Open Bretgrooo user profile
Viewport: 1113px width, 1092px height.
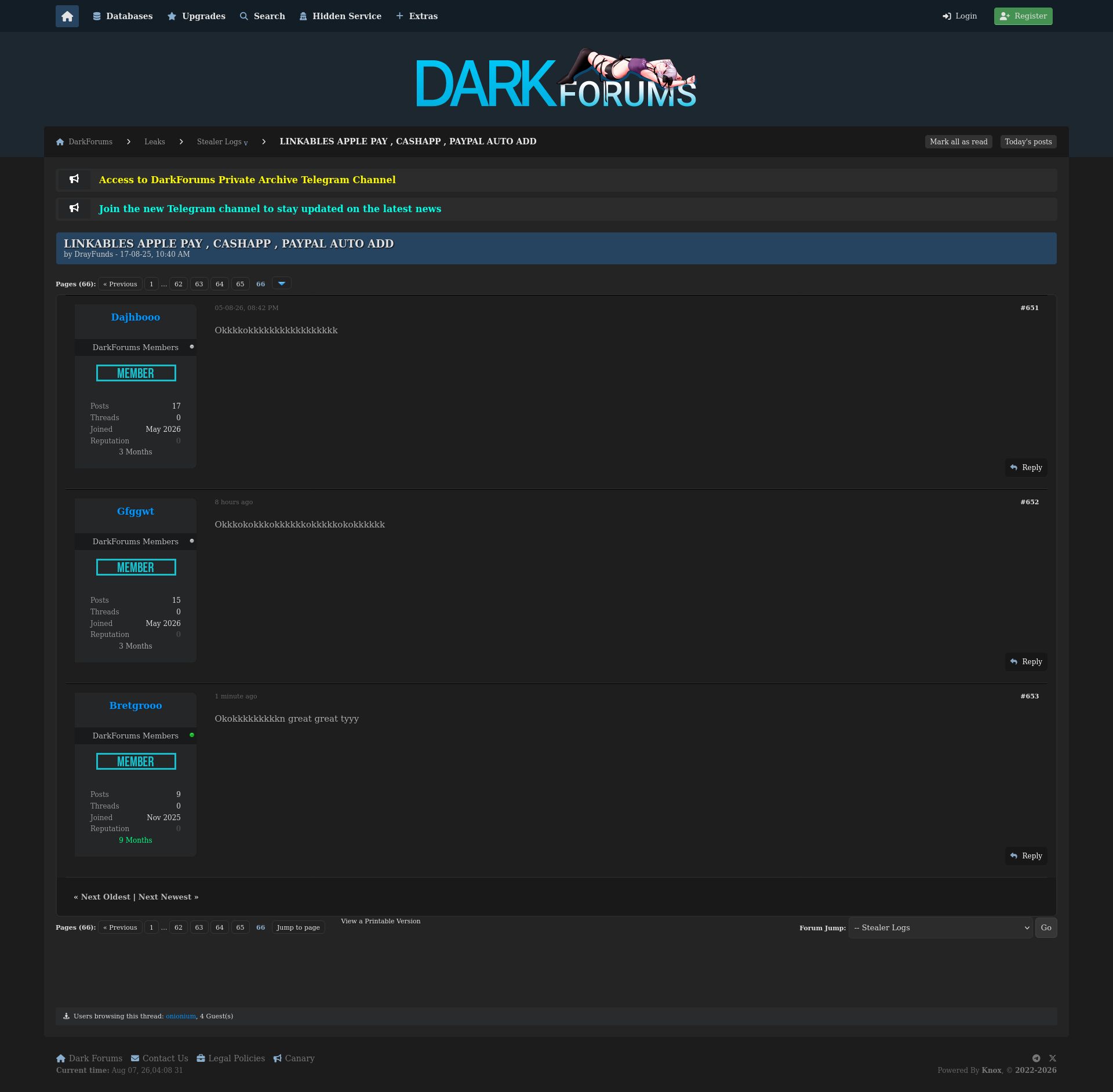[x=136, y=705]
